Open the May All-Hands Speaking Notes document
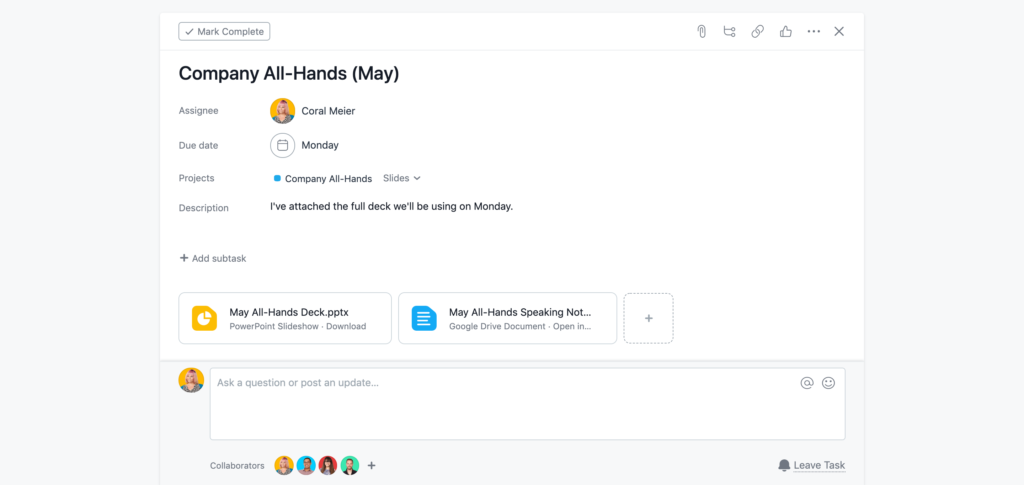Screen dimensions: 1024x485 coord(507,318)
